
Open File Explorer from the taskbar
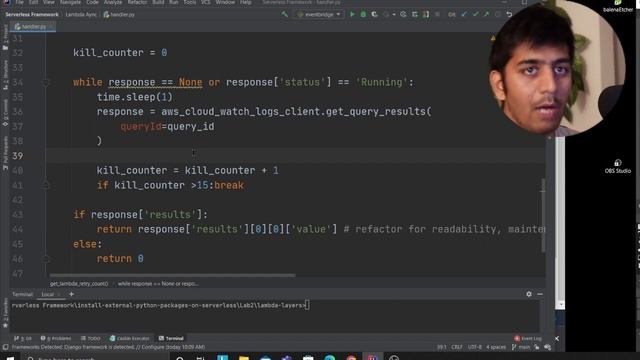244,358
